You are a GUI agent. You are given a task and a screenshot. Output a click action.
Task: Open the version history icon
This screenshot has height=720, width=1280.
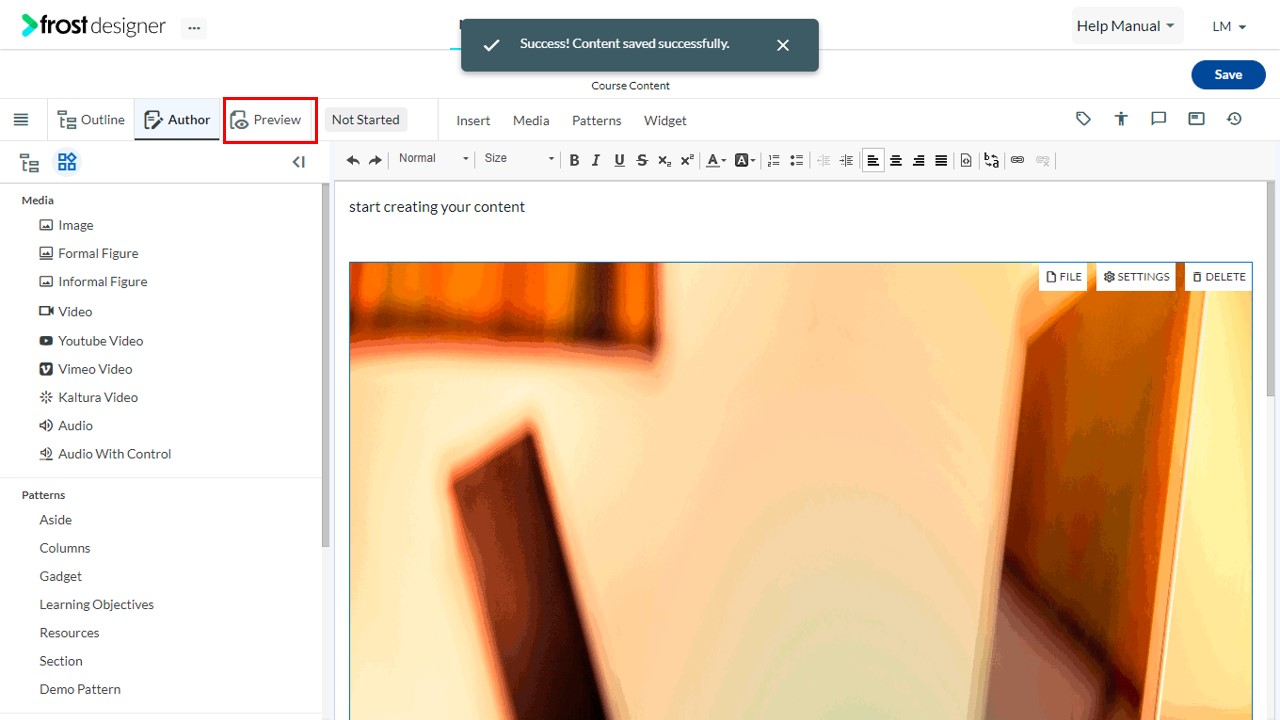(1234, 119)
